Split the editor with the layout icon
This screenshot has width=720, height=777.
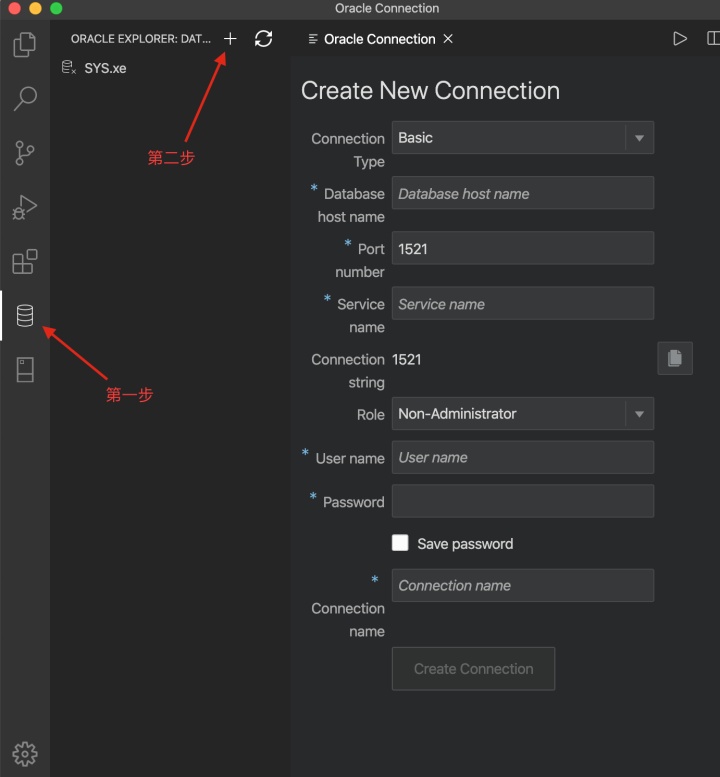(713, 39)
